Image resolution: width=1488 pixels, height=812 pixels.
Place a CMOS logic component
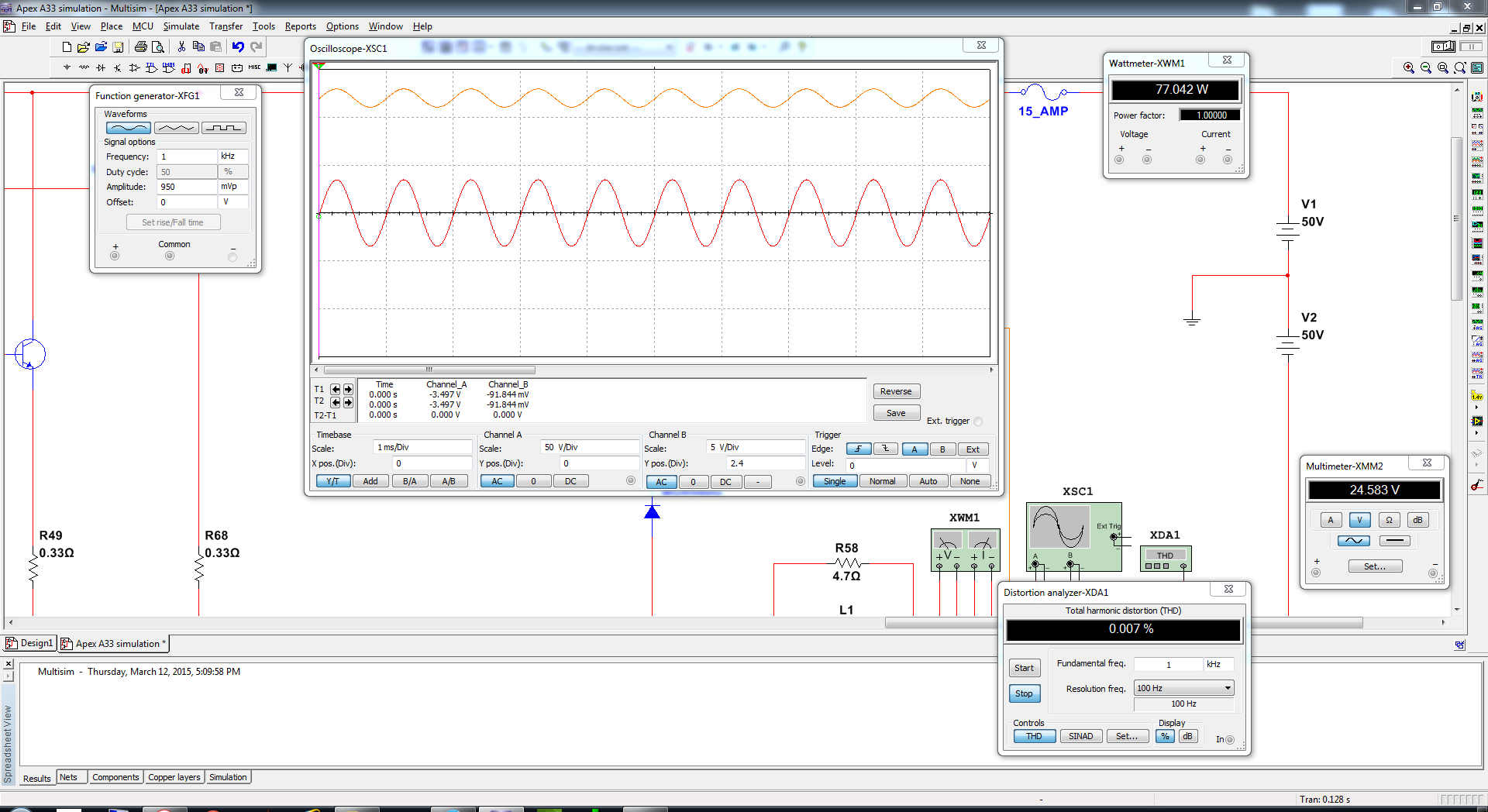(169, 67)
